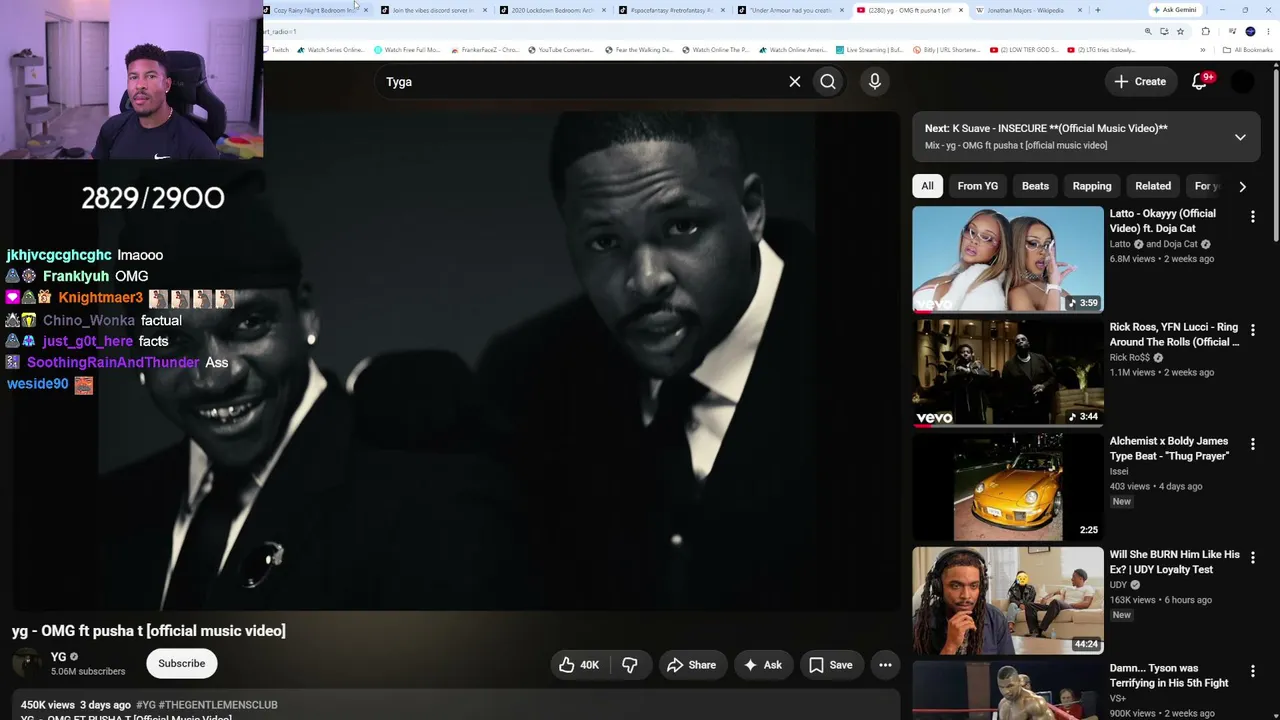This screenshot has height=720, width=1280.
Task: Open the YG channel avatar
Action: click(x=27, y=664)
